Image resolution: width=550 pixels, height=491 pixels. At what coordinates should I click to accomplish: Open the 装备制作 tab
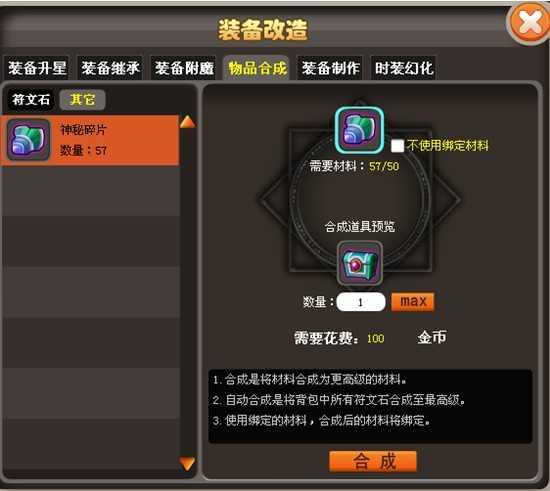(330, 68)
